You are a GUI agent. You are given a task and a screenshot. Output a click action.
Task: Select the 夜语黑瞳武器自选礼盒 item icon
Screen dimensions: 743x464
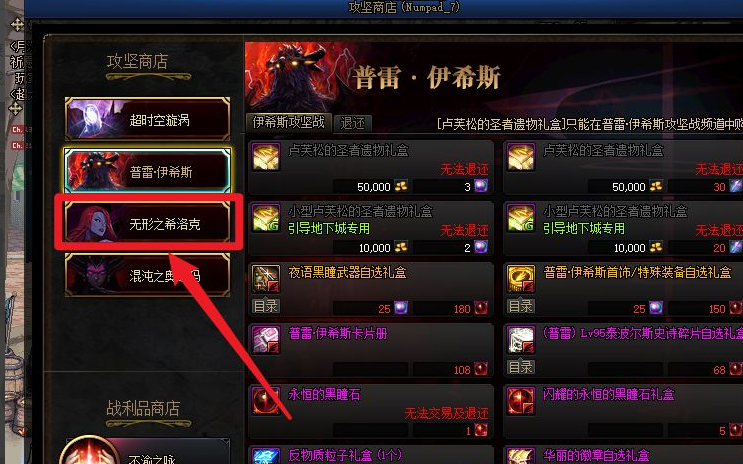click(x=266, y=279)
